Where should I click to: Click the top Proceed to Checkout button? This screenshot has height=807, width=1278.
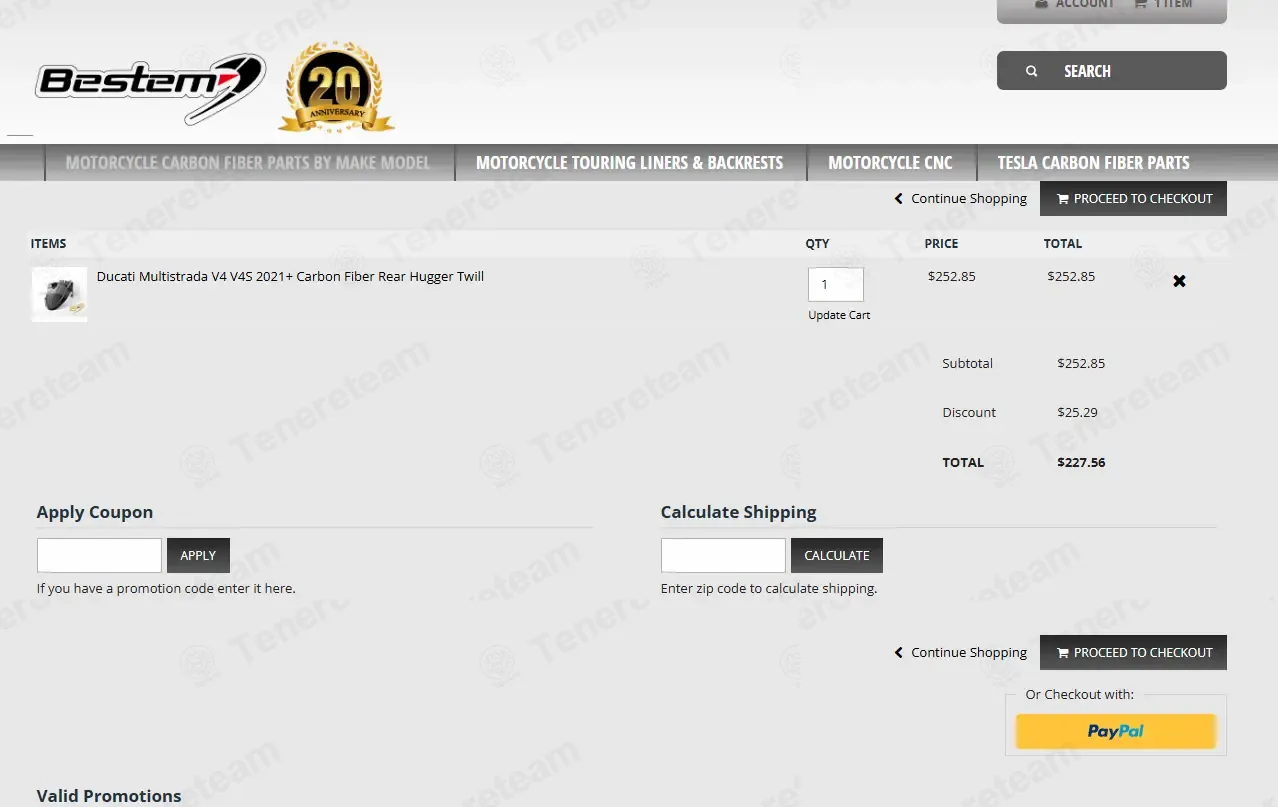(x=1133, y=198)
